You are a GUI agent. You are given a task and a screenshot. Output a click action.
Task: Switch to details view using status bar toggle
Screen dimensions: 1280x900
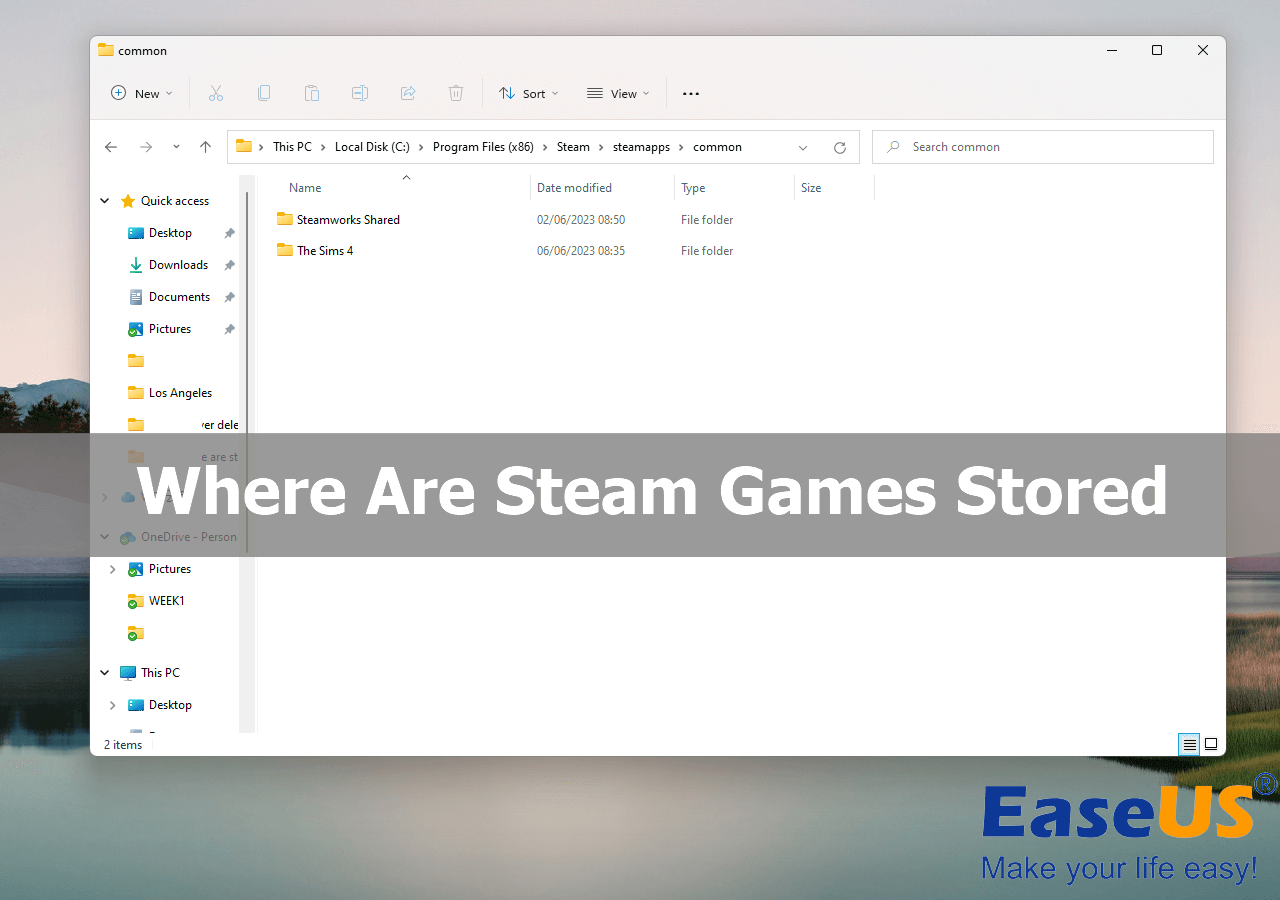(x=1189, y=744)
